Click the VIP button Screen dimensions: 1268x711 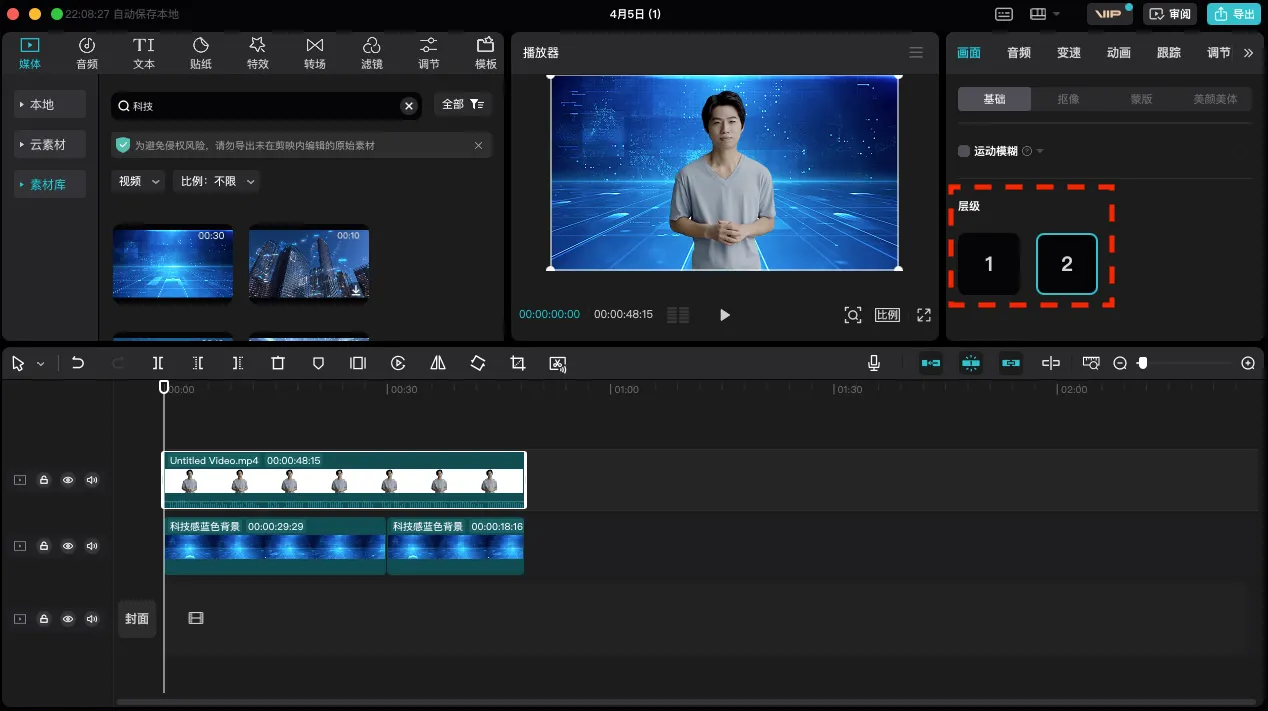coord(1110,14)
